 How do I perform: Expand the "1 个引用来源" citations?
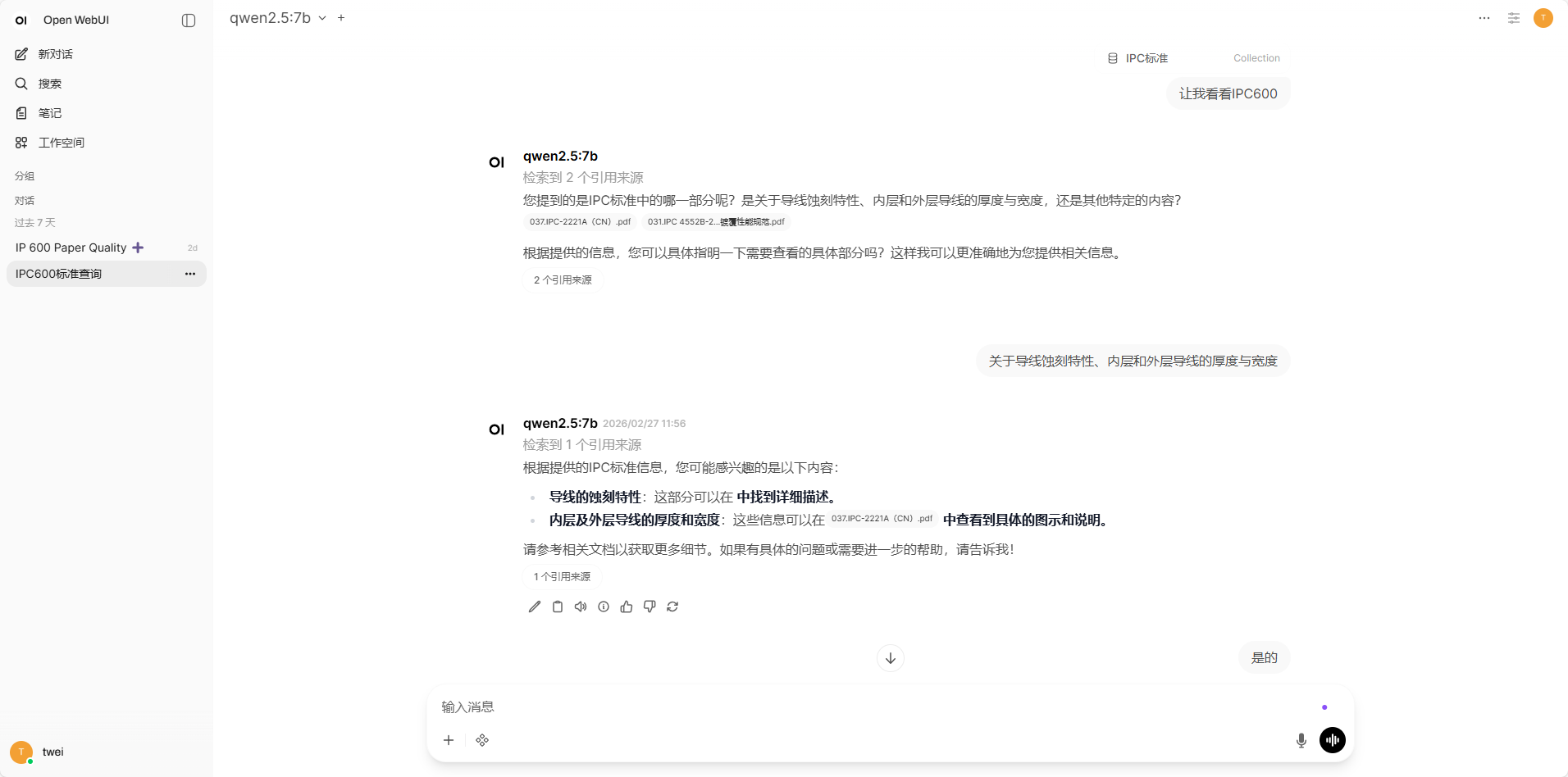click(561, 576)
